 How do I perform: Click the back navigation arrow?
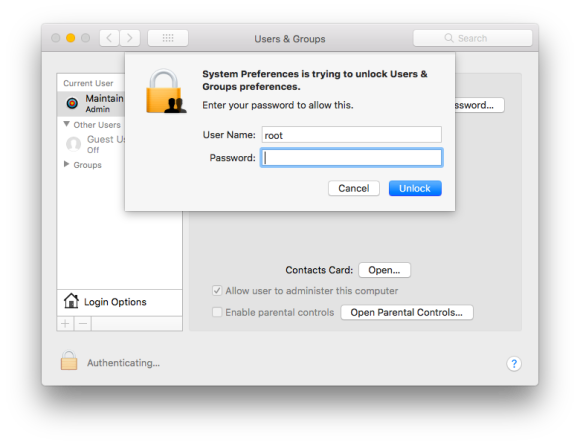109,38
